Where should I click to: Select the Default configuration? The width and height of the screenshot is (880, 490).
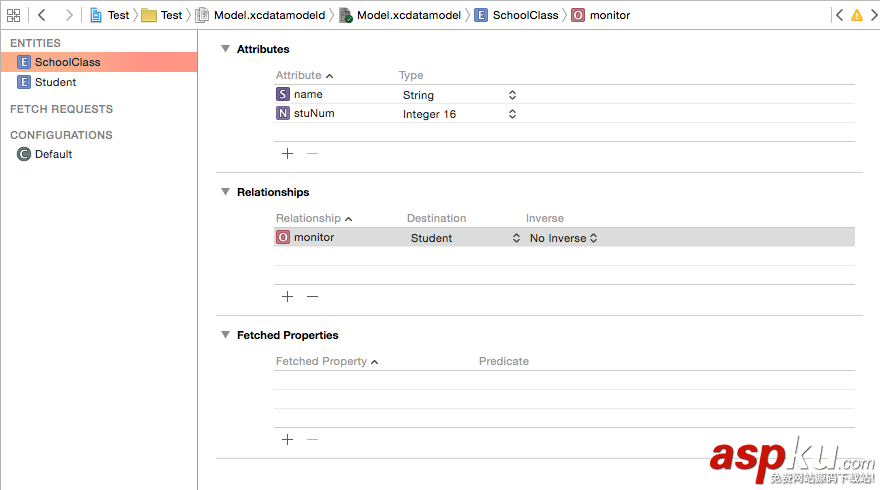pyautogui.click(x=53, y=154)
